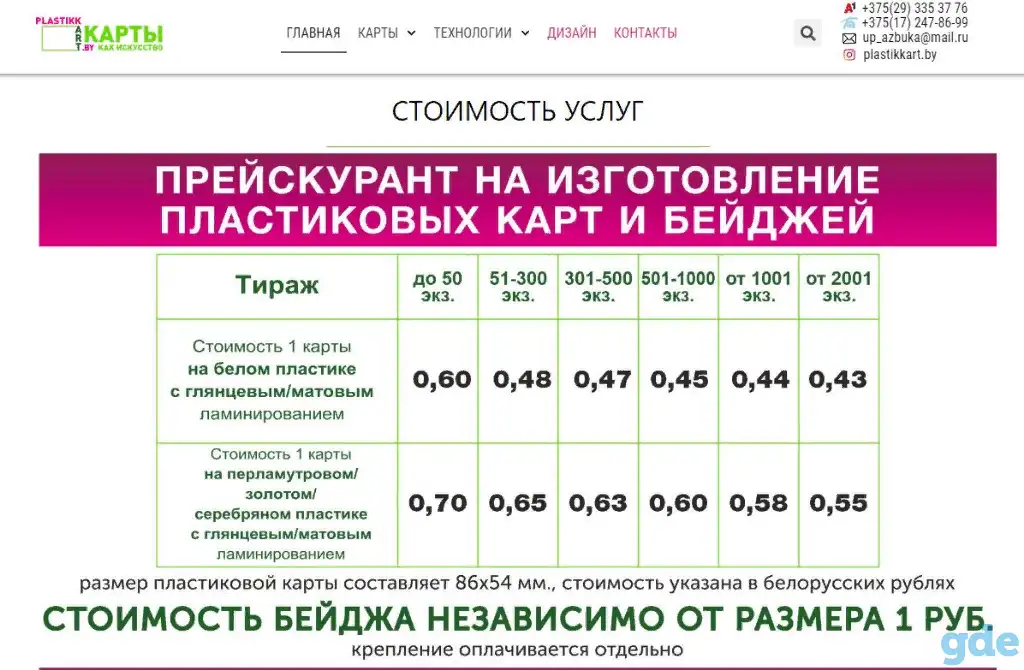Image resolution: width=1024 pixels, height=670 pixels.
Task: Open the ДИЗАЙН page
Action: click(x=572, y=33)
